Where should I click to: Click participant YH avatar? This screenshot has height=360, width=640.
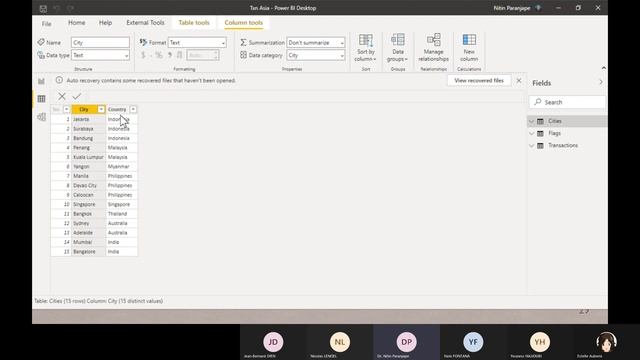(x=540, y=342)
